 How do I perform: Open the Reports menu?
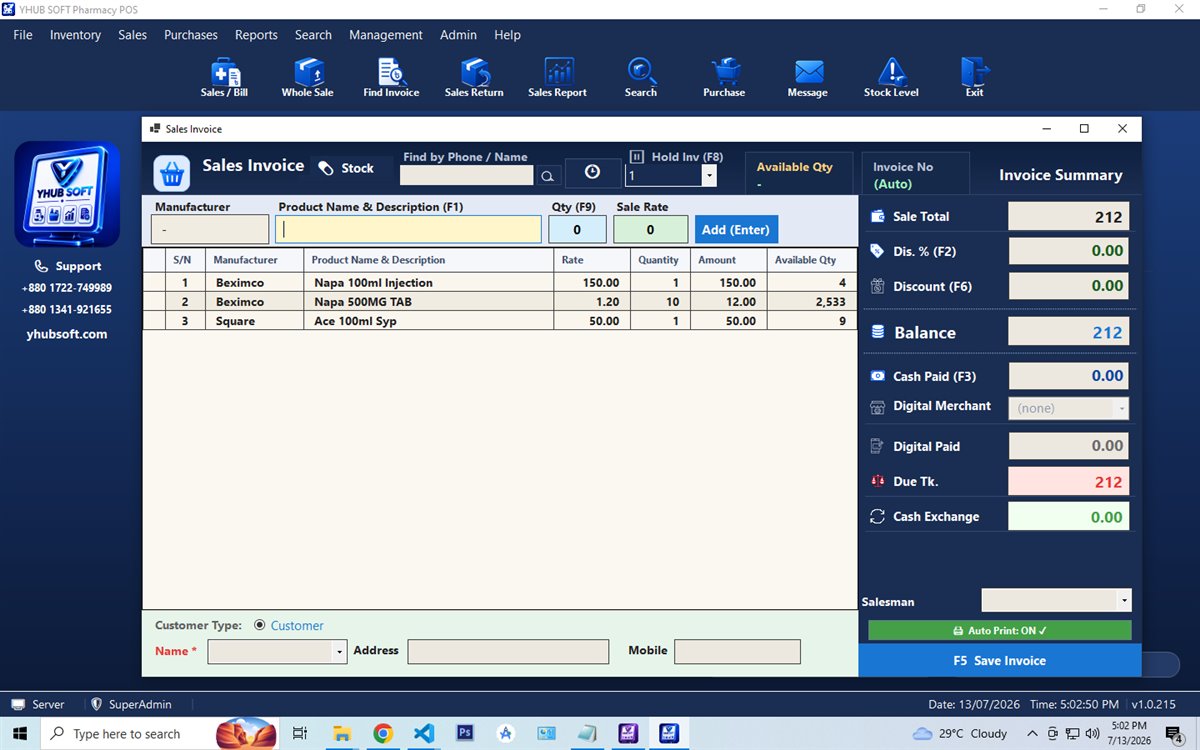tap(256, 35)
